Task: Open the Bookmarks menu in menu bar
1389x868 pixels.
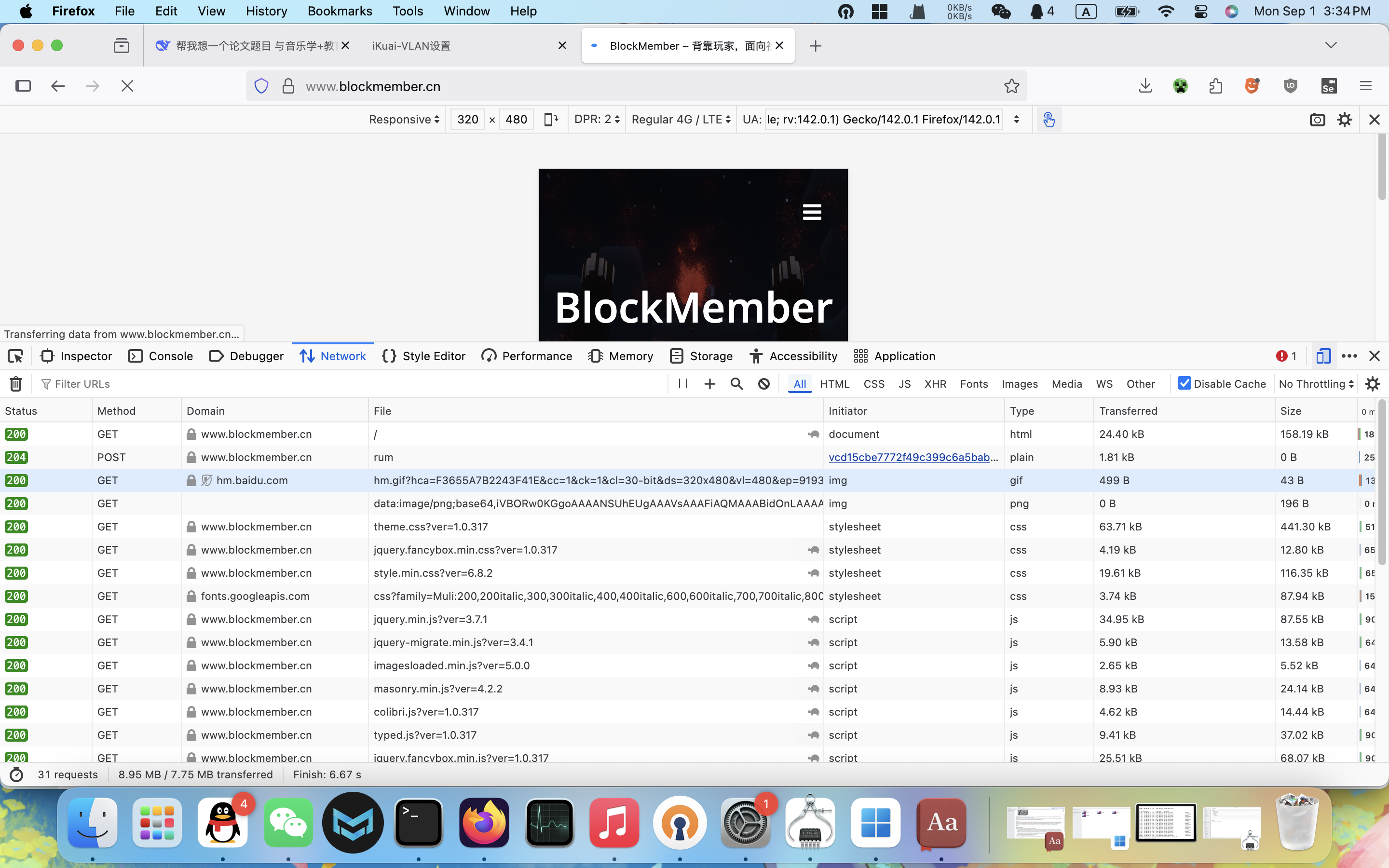Action: pos(339,11)
